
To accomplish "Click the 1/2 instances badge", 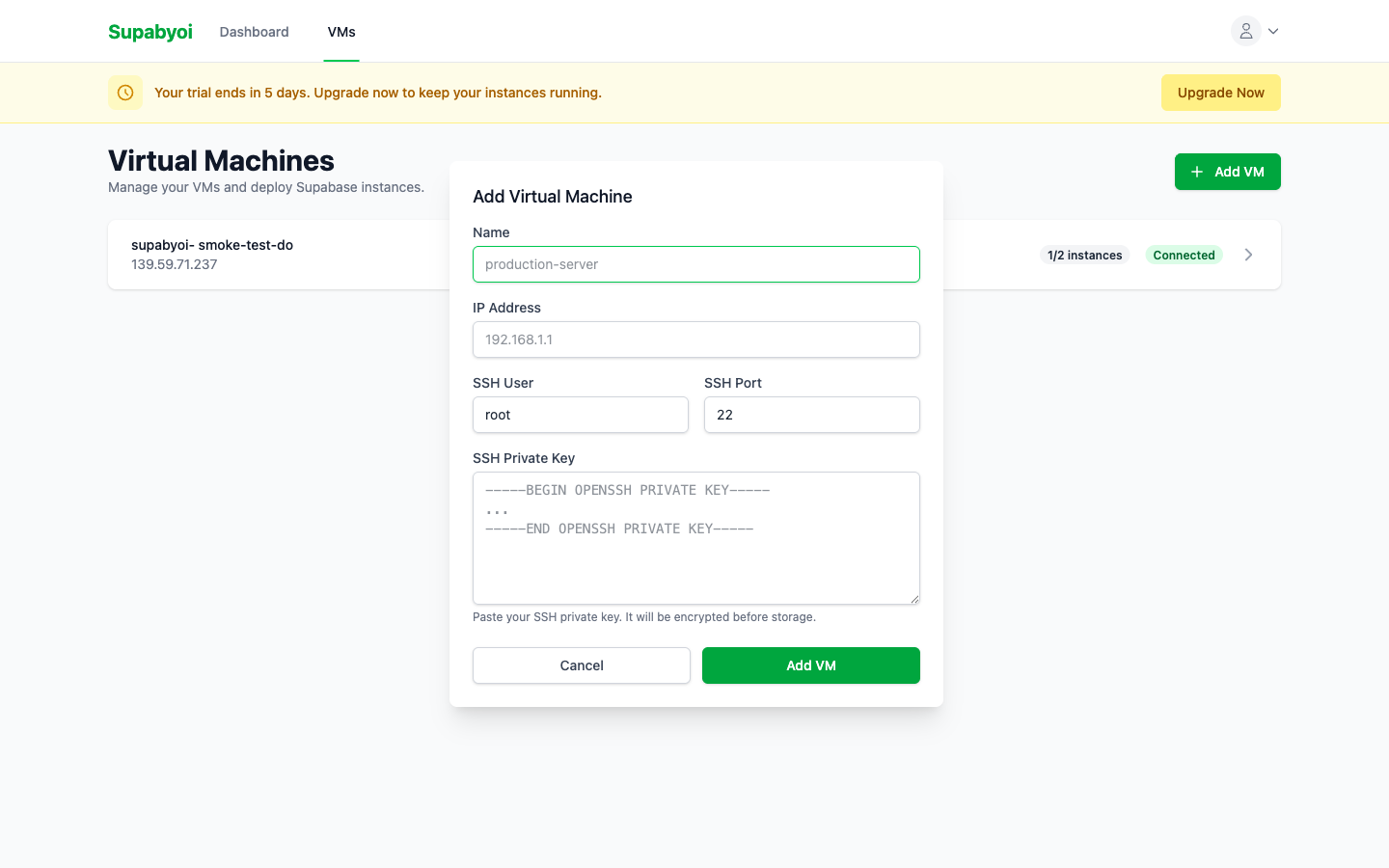I will [x=1084, y=255].
